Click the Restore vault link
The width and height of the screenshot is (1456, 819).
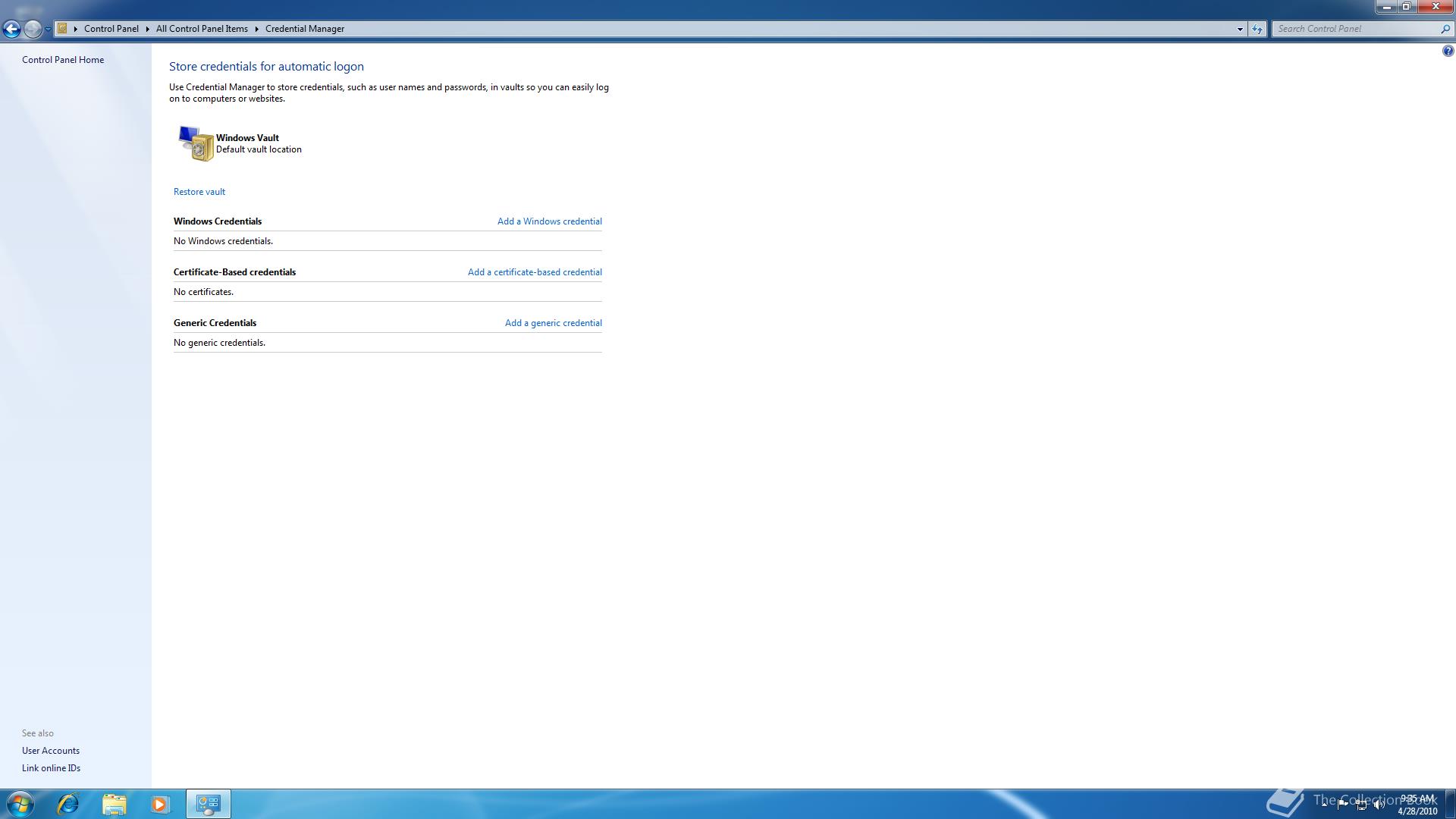pyautogui.click(x=199, y=192)
